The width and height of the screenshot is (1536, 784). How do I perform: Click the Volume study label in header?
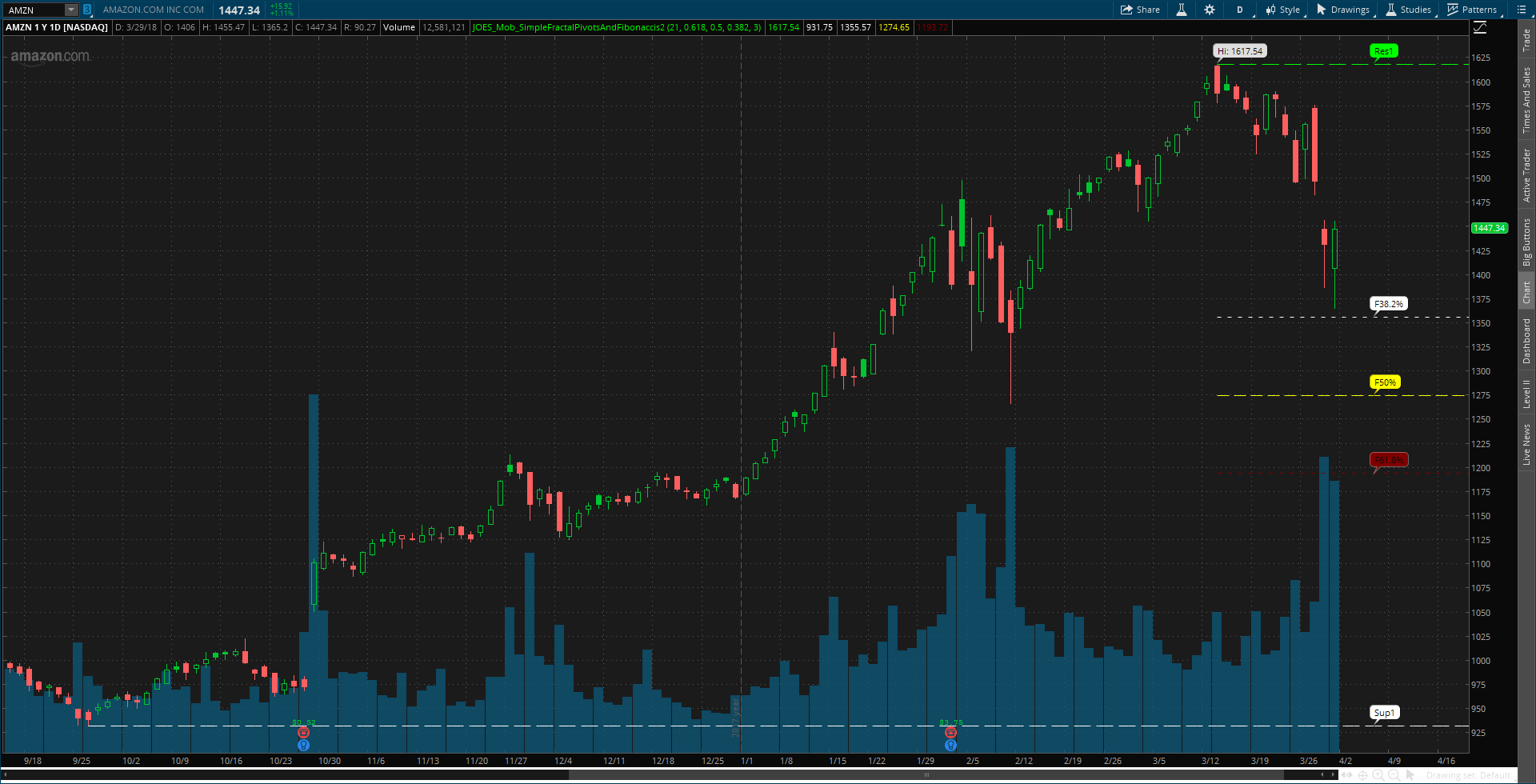coord(399,27)
